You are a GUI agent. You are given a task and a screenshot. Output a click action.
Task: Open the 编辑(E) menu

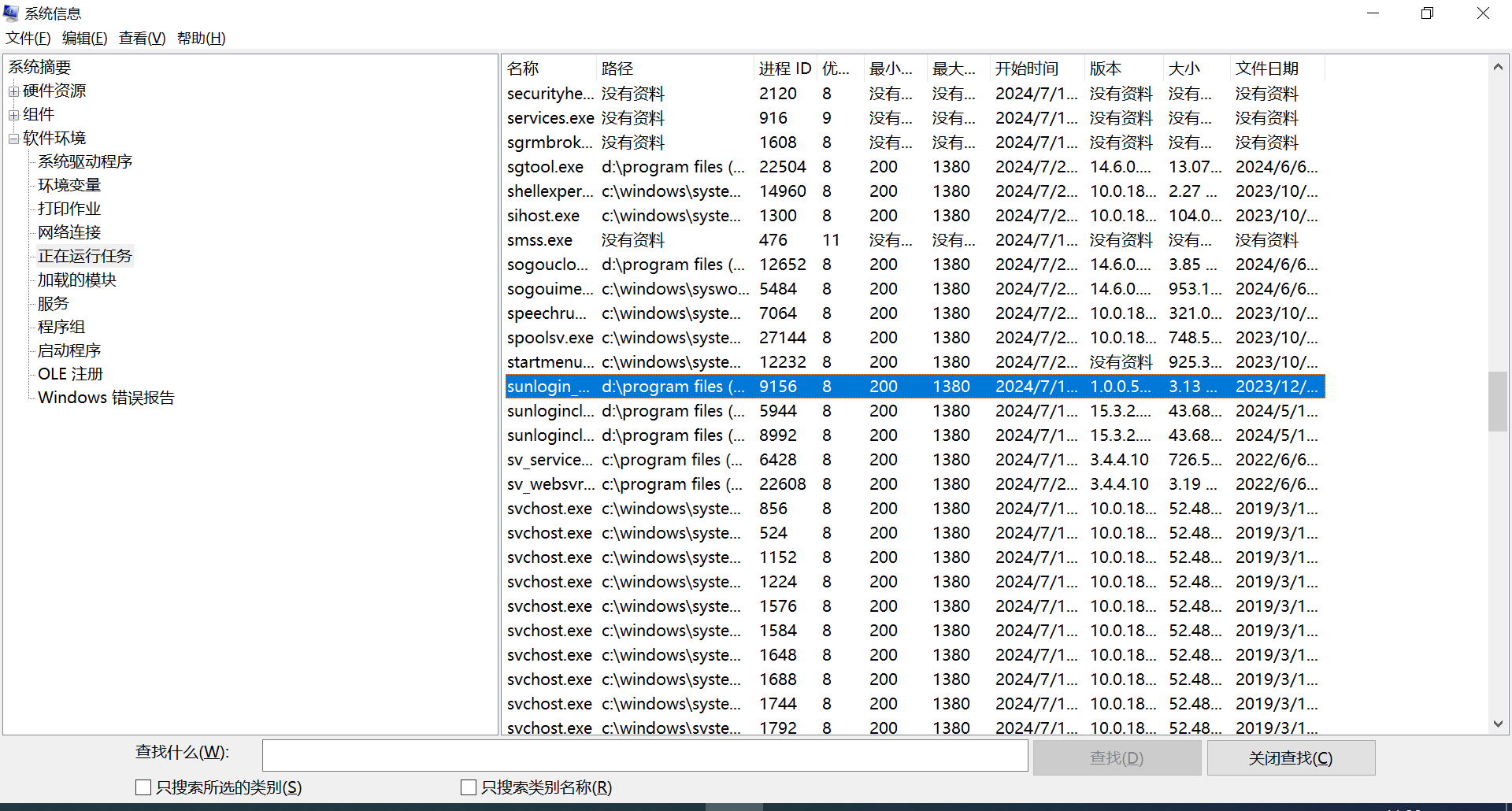(x=85, y=38)
